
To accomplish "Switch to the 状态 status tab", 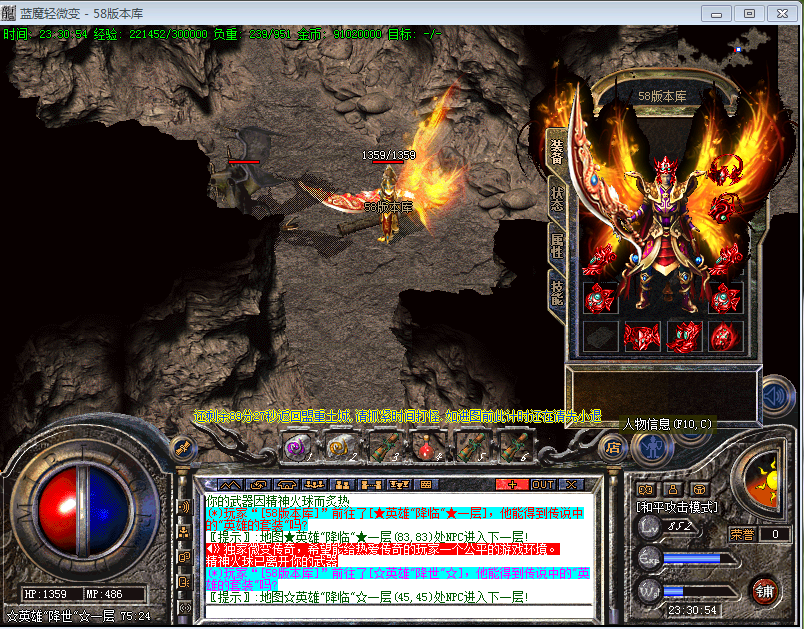I will click(557, 199).
